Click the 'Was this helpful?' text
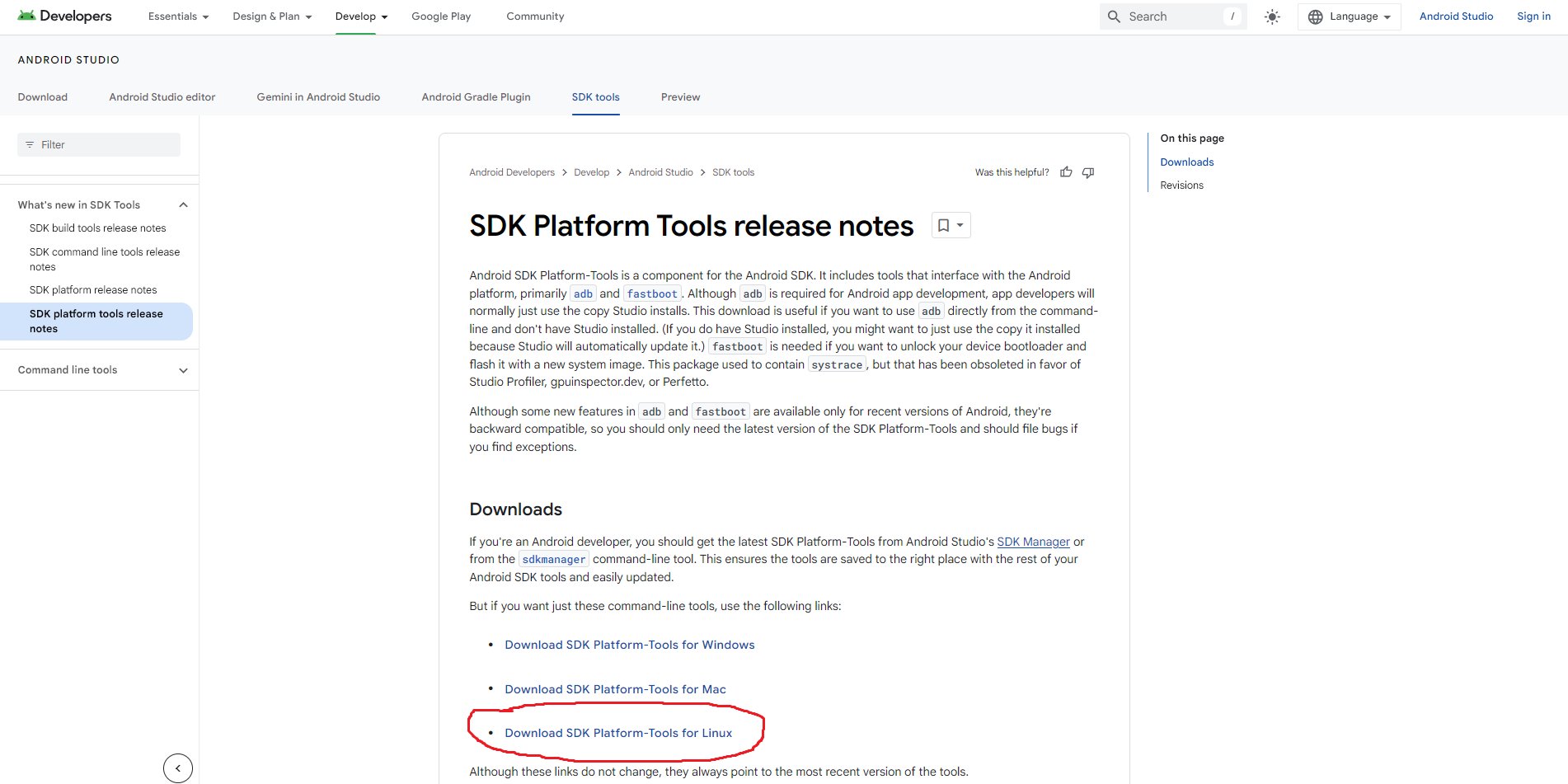This screenshot has height=784, width=1568. [x=1012, y=172]
